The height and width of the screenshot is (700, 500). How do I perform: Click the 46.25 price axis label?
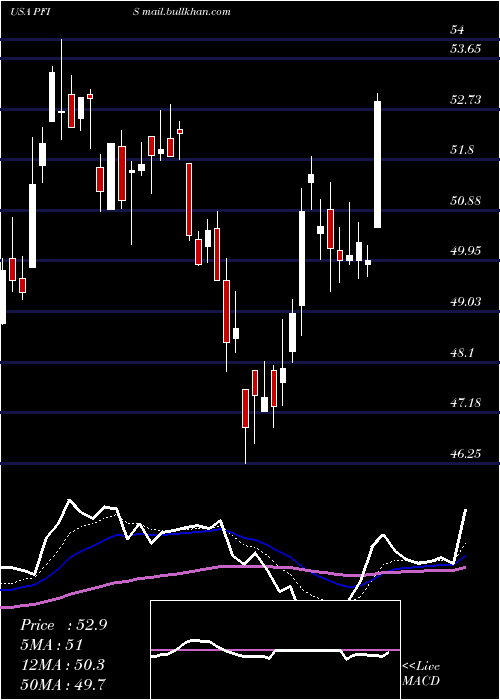tap(466, 454)
